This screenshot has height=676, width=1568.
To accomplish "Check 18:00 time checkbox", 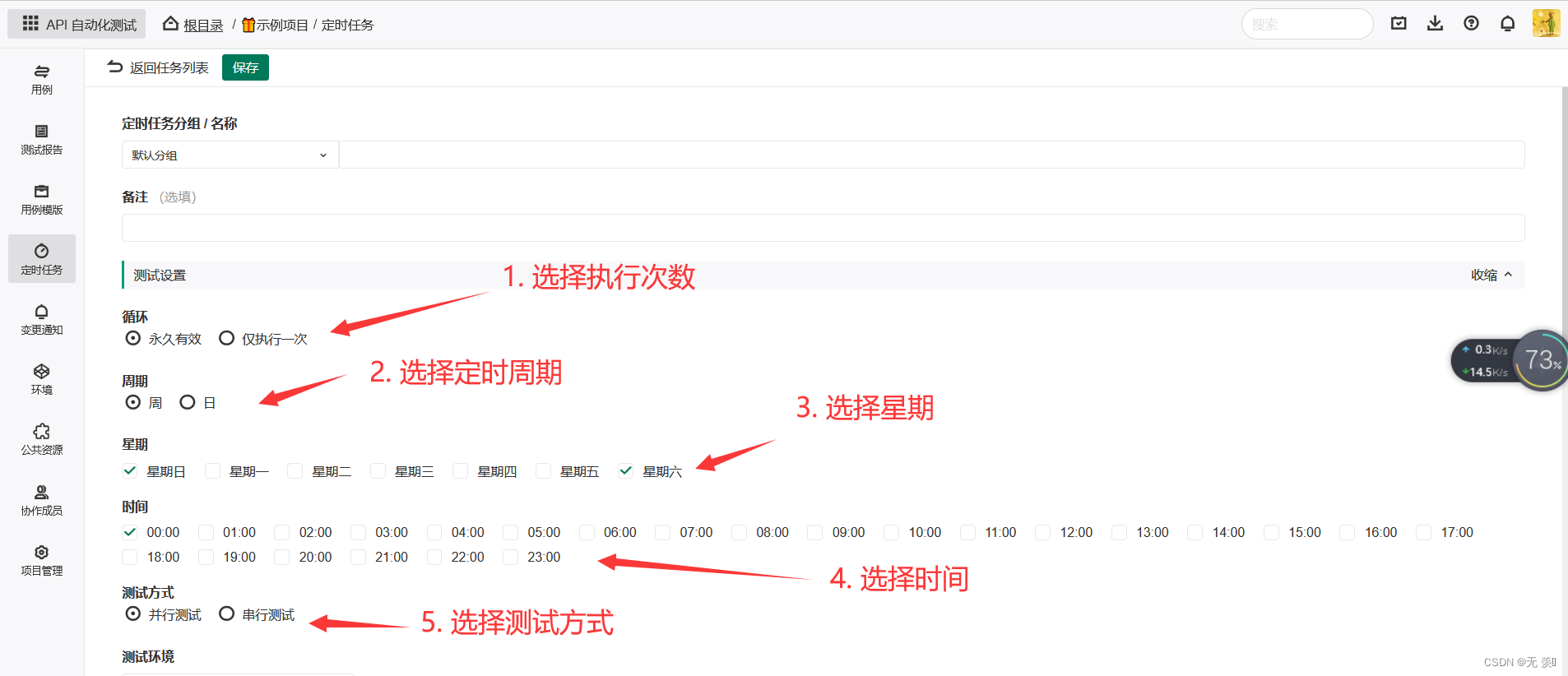I will tap(129, 557).
